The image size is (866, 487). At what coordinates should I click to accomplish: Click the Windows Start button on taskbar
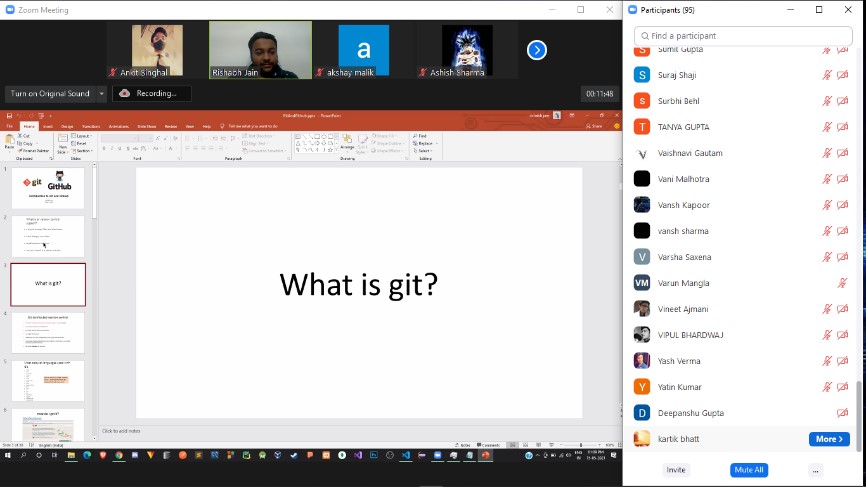(8, 455)
